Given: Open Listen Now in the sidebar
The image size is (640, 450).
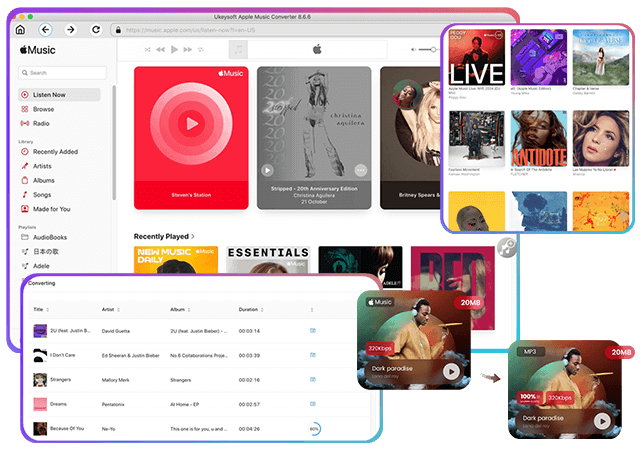Looking at the screenshot, I should [59, 95].
